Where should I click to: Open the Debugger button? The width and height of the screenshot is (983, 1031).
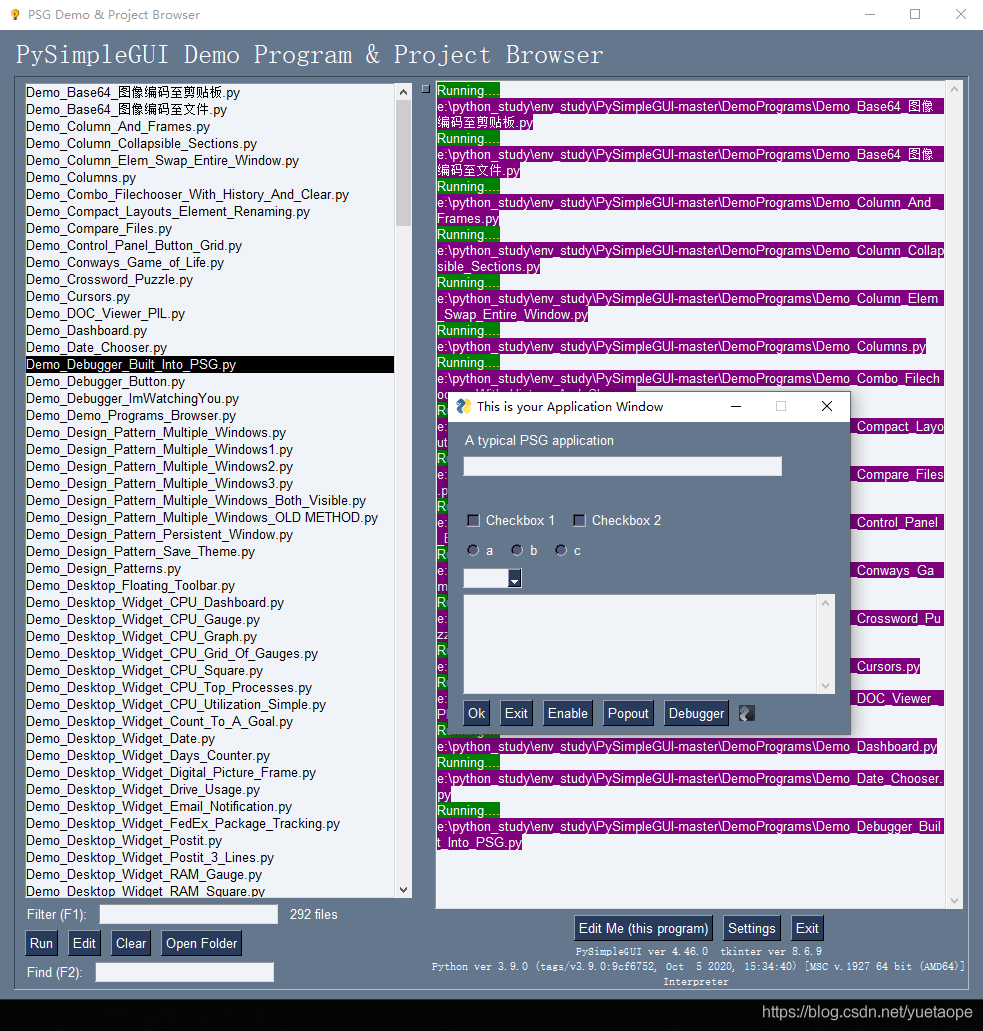pyautogui.click(x=696, y=713)
